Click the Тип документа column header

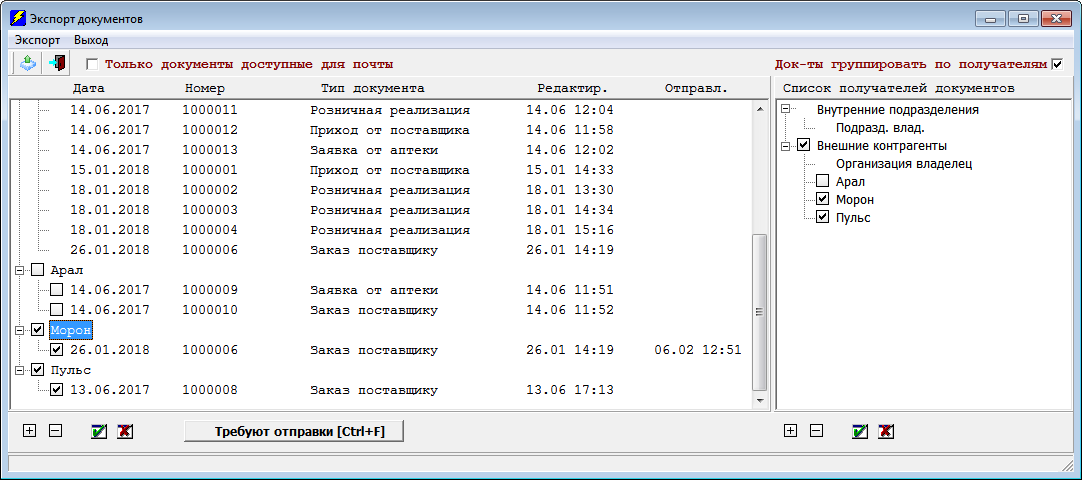click(x=373, y=88)
